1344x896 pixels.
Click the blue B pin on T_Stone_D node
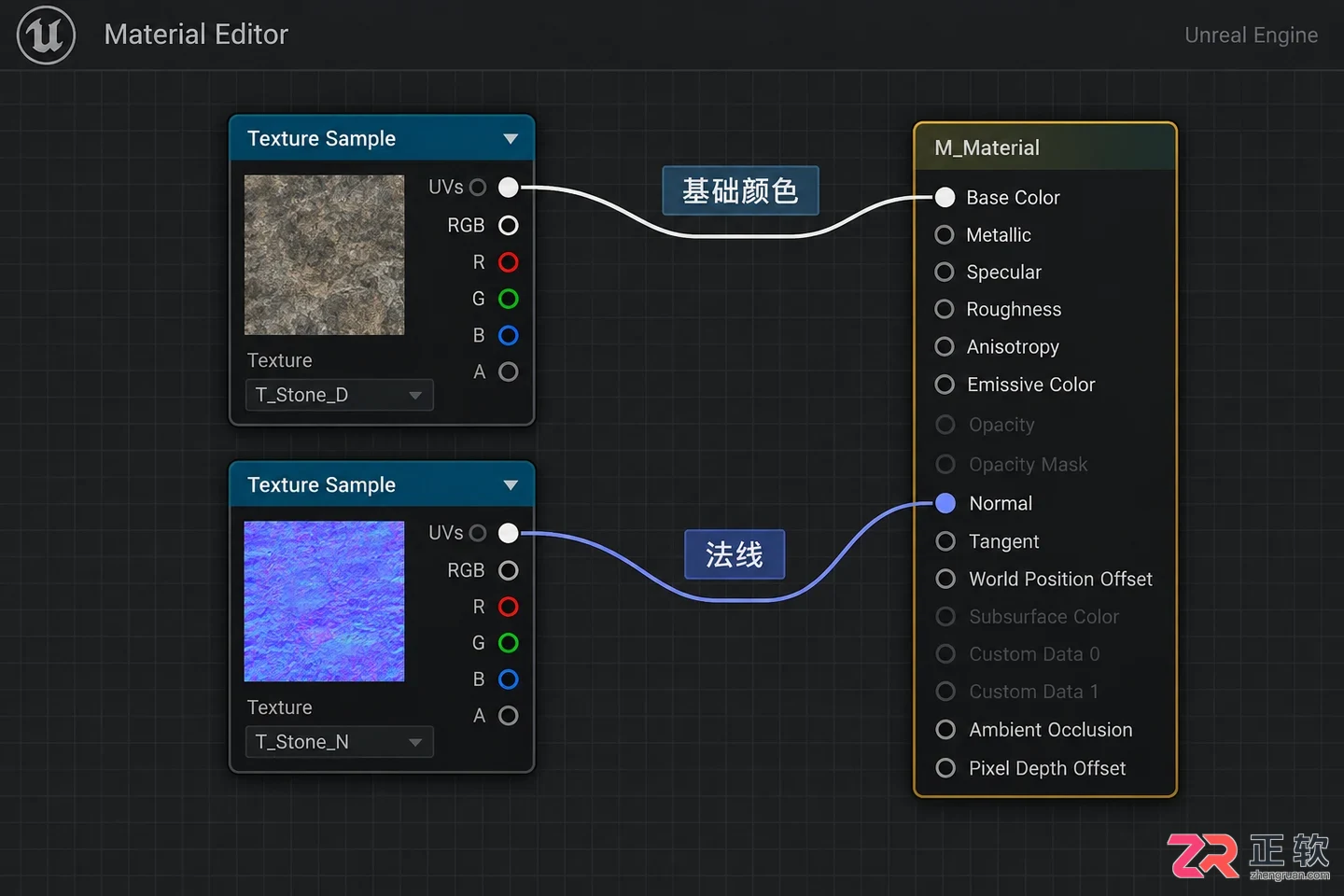[x=508, y=335]
